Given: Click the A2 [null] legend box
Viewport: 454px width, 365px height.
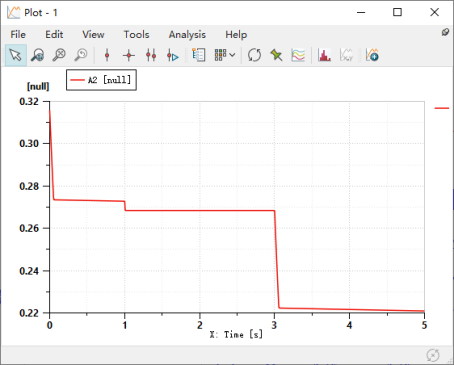Looking at the screenshot, I should click(x=101, y=80).
